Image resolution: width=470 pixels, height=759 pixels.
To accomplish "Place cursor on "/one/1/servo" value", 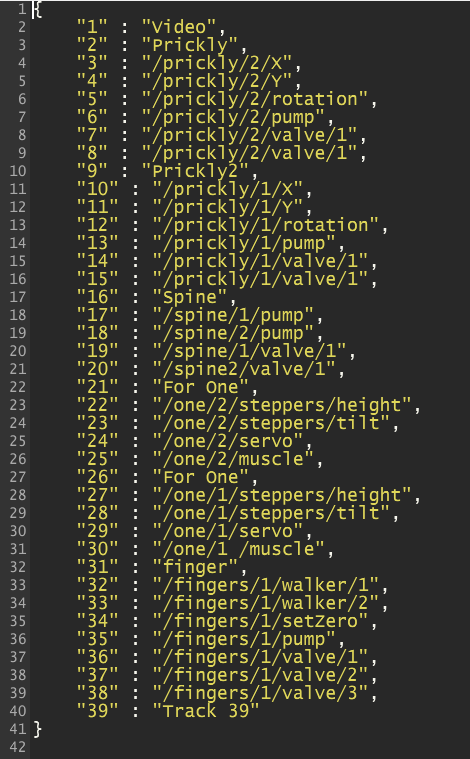I will 227,531.
